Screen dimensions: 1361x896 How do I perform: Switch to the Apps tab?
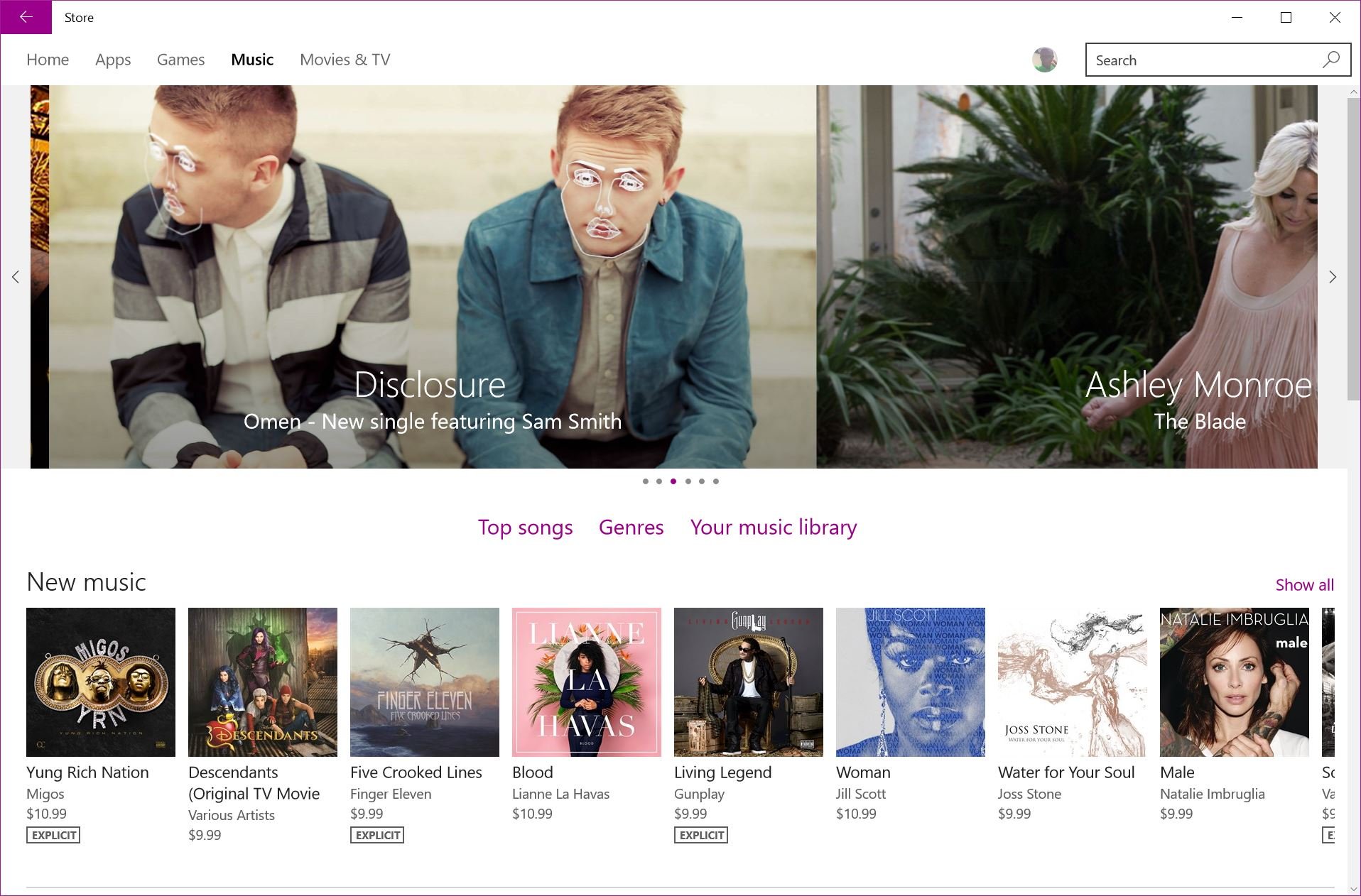(113, 60)
